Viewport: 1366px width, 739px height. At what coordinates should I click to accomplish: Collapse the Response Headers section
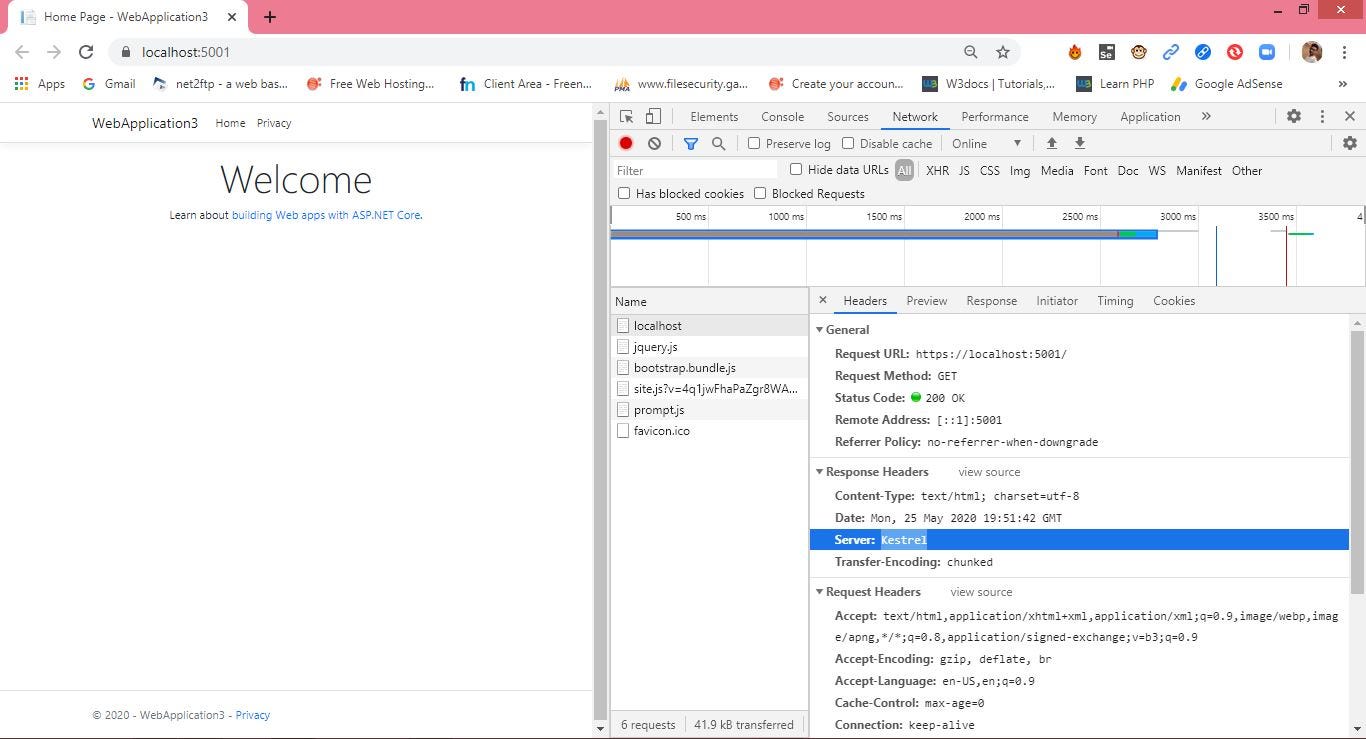[820, 471]
